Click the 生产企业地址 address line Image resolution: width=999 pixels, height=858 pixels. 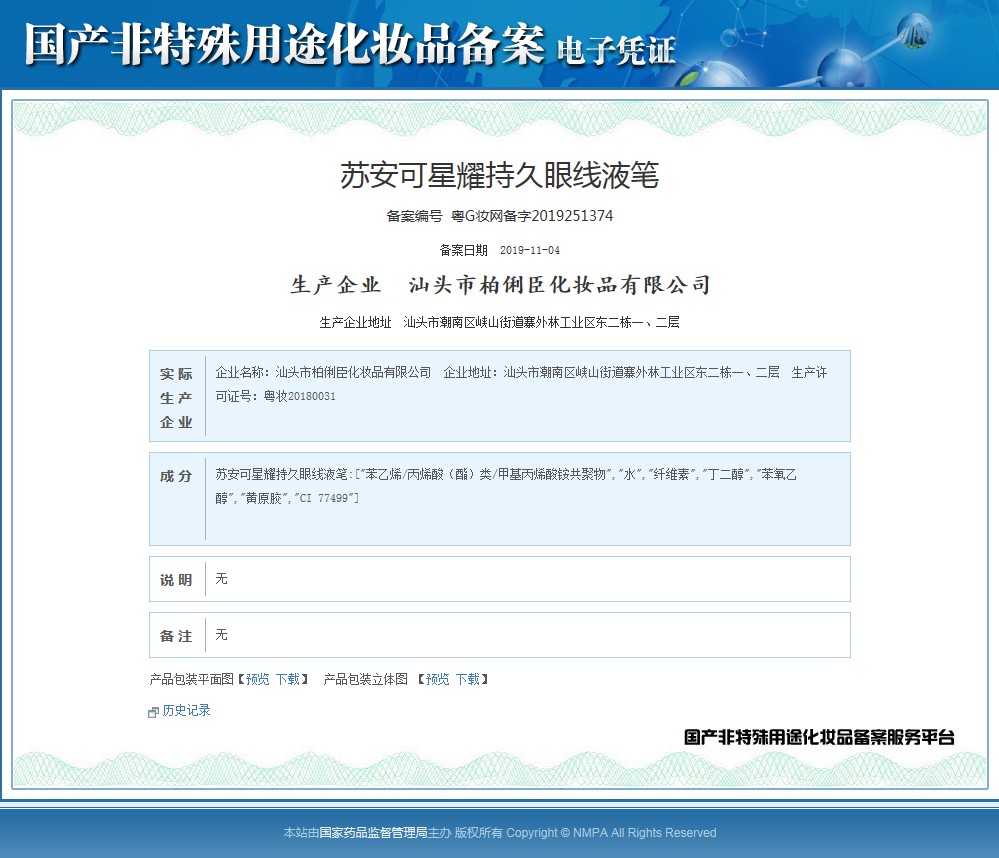pyautogui.click(x=500, y=322)
